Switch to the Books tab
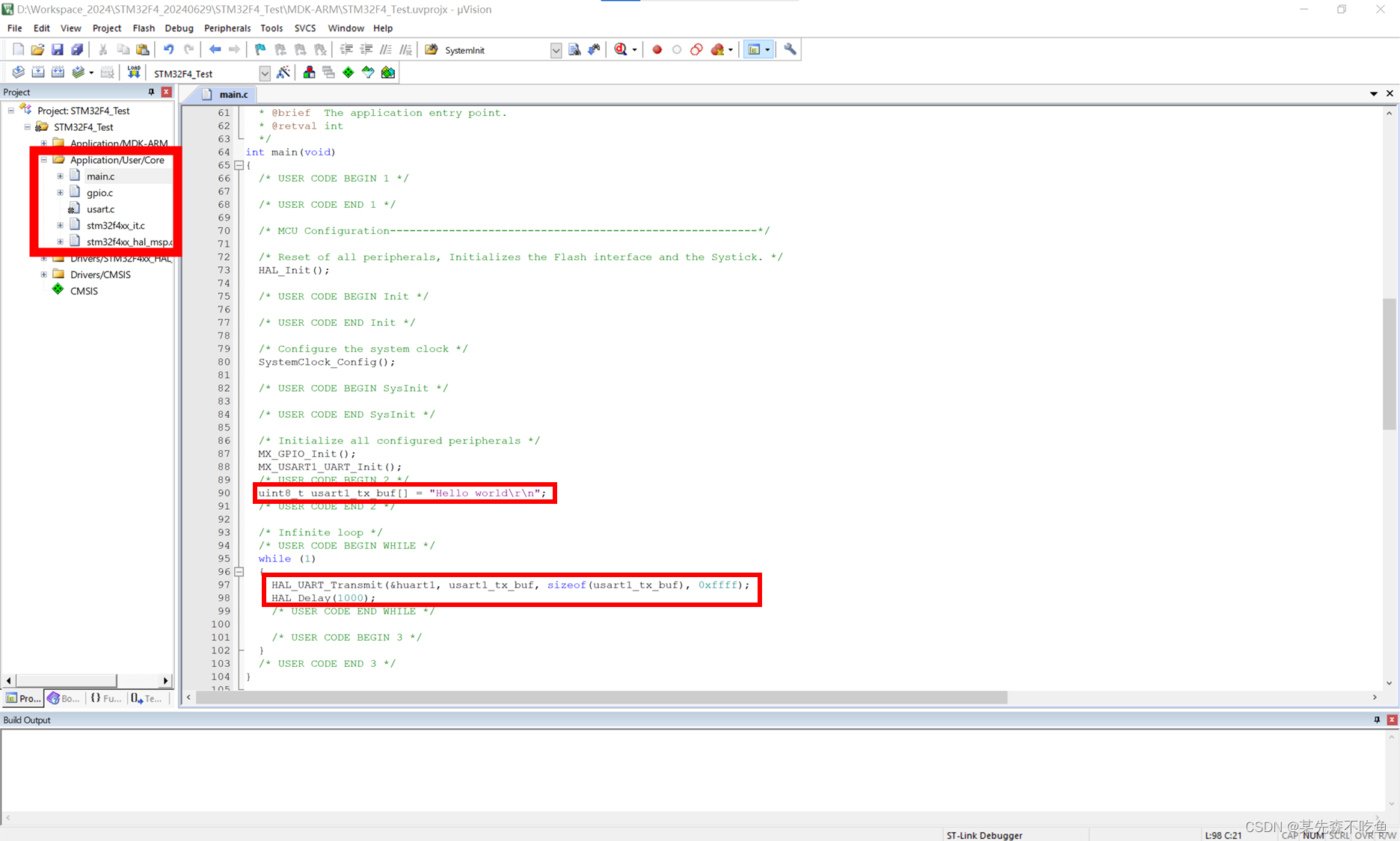Viewport: 1400px width, 841px height. pyautogui.click(x=64, y=698)
